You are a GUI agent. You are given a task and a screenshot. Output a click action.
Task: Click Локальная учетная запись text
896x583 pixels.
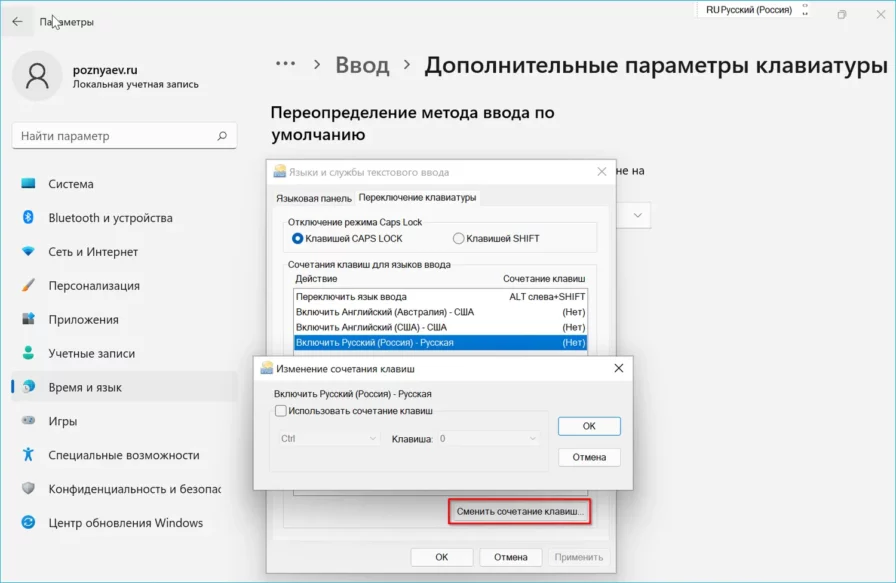point(135,84)
